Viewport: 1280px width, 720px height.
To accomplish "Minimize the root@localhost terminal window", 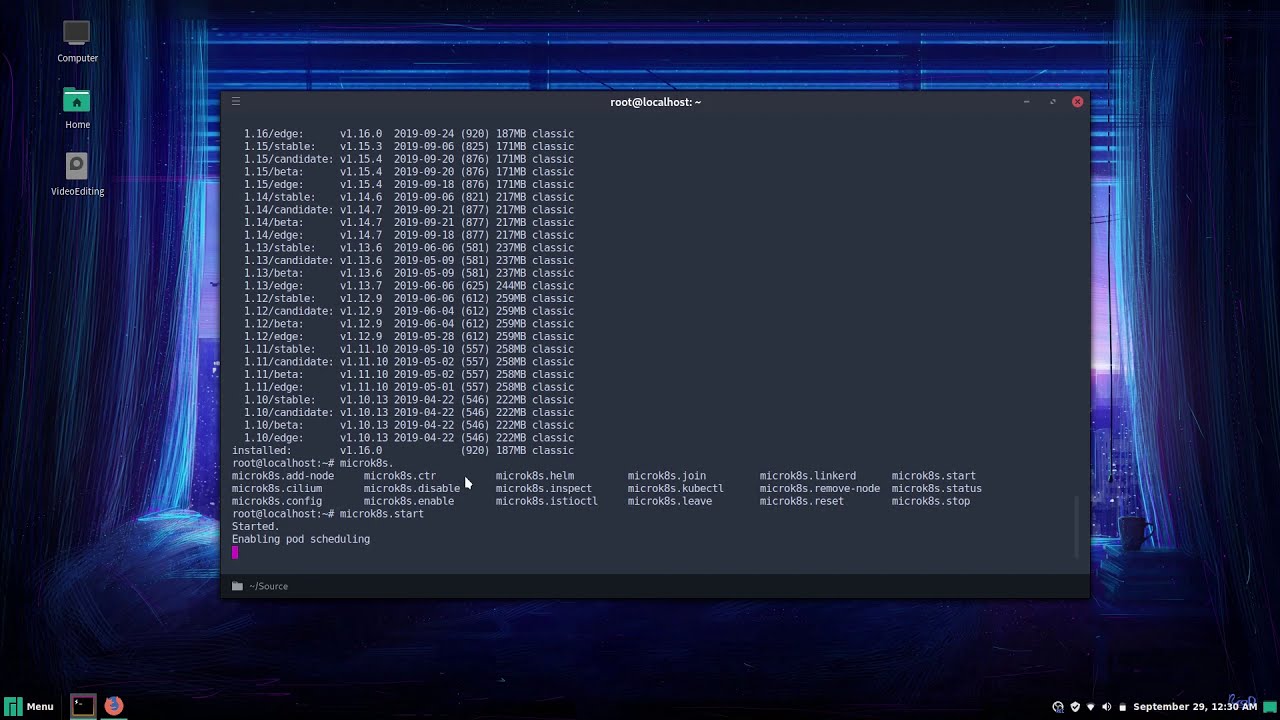I will click(1026, 102).
